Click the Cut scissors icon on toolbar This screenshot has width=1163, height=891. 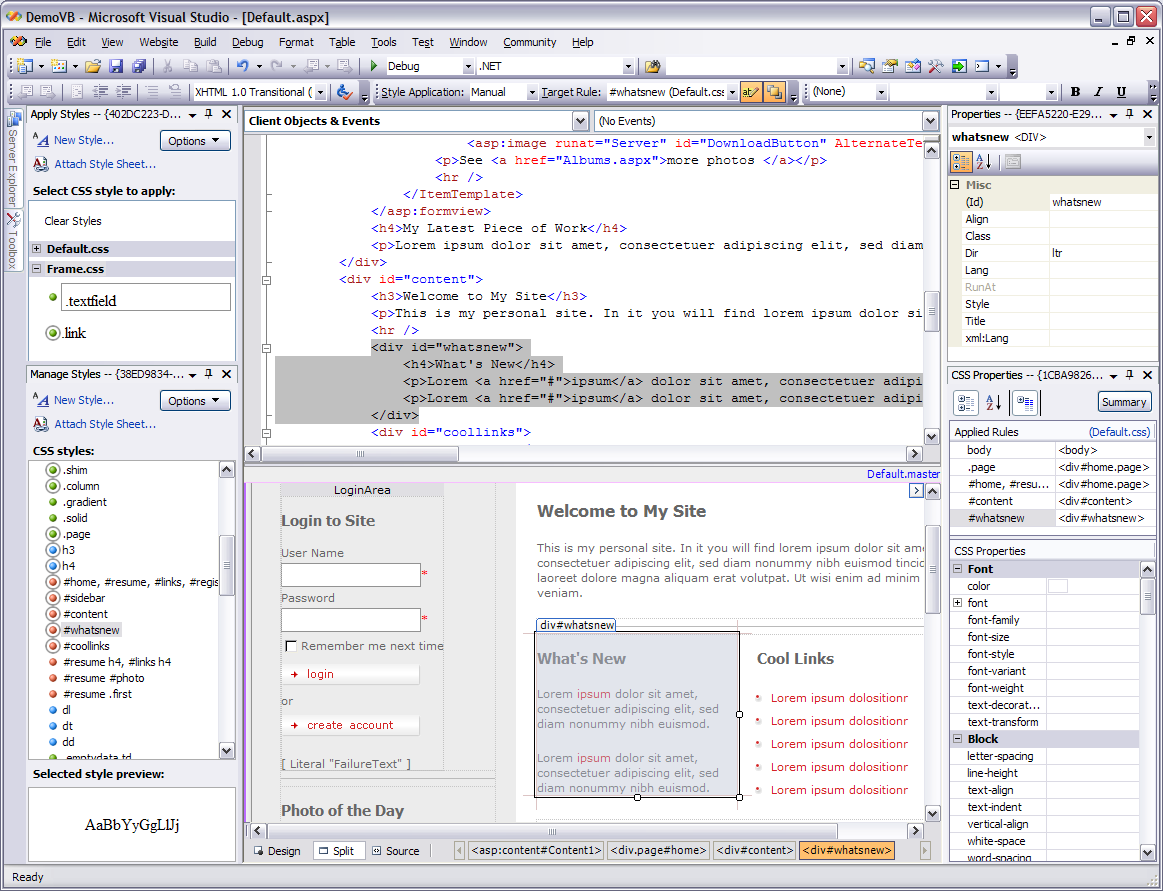click(168, 64)
